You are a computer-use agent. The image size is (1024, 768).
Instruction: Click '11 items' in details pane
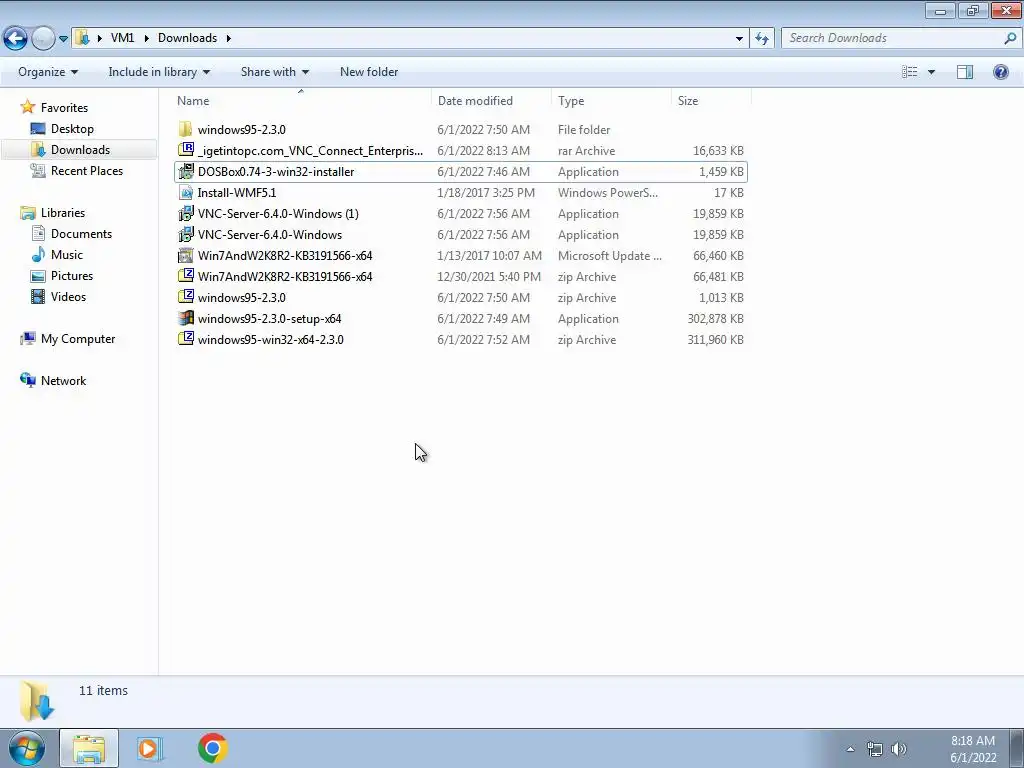point(103,690)
